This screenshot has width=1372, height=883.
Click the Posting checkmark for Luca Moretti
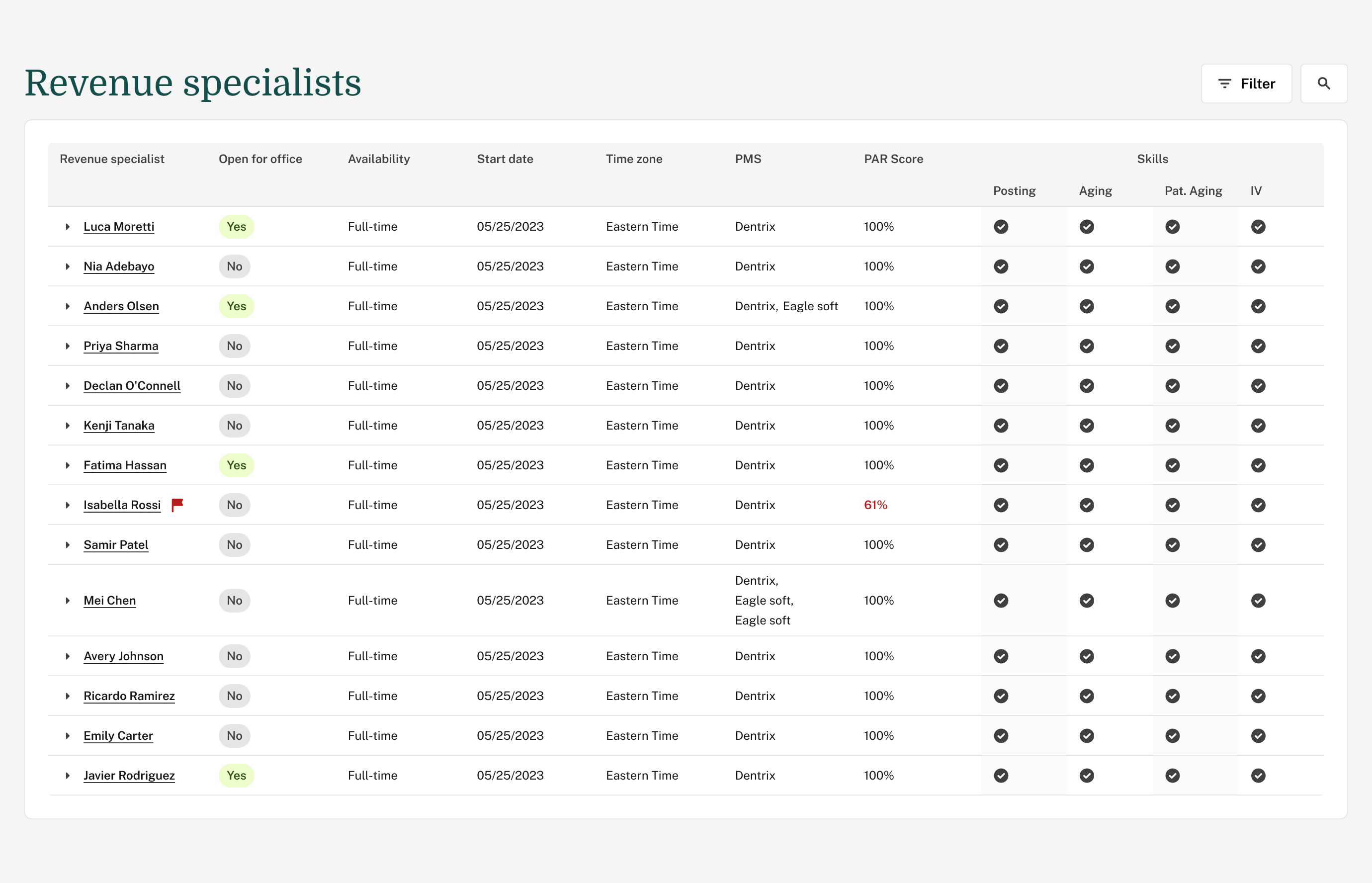click(1001, 227)
